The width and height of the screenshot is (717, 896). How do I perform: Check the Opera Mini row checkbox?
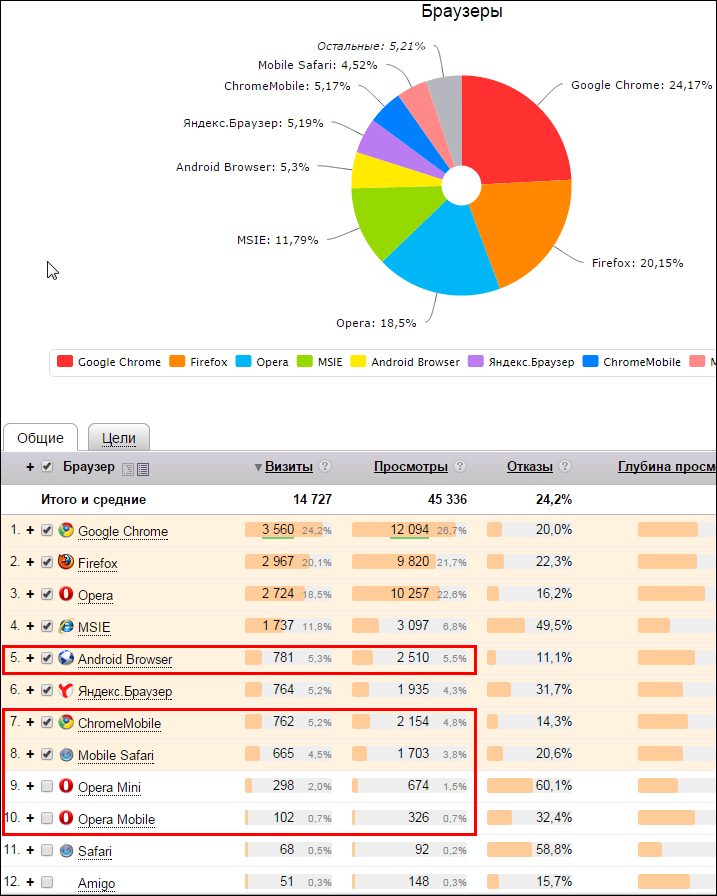point(47,786)
